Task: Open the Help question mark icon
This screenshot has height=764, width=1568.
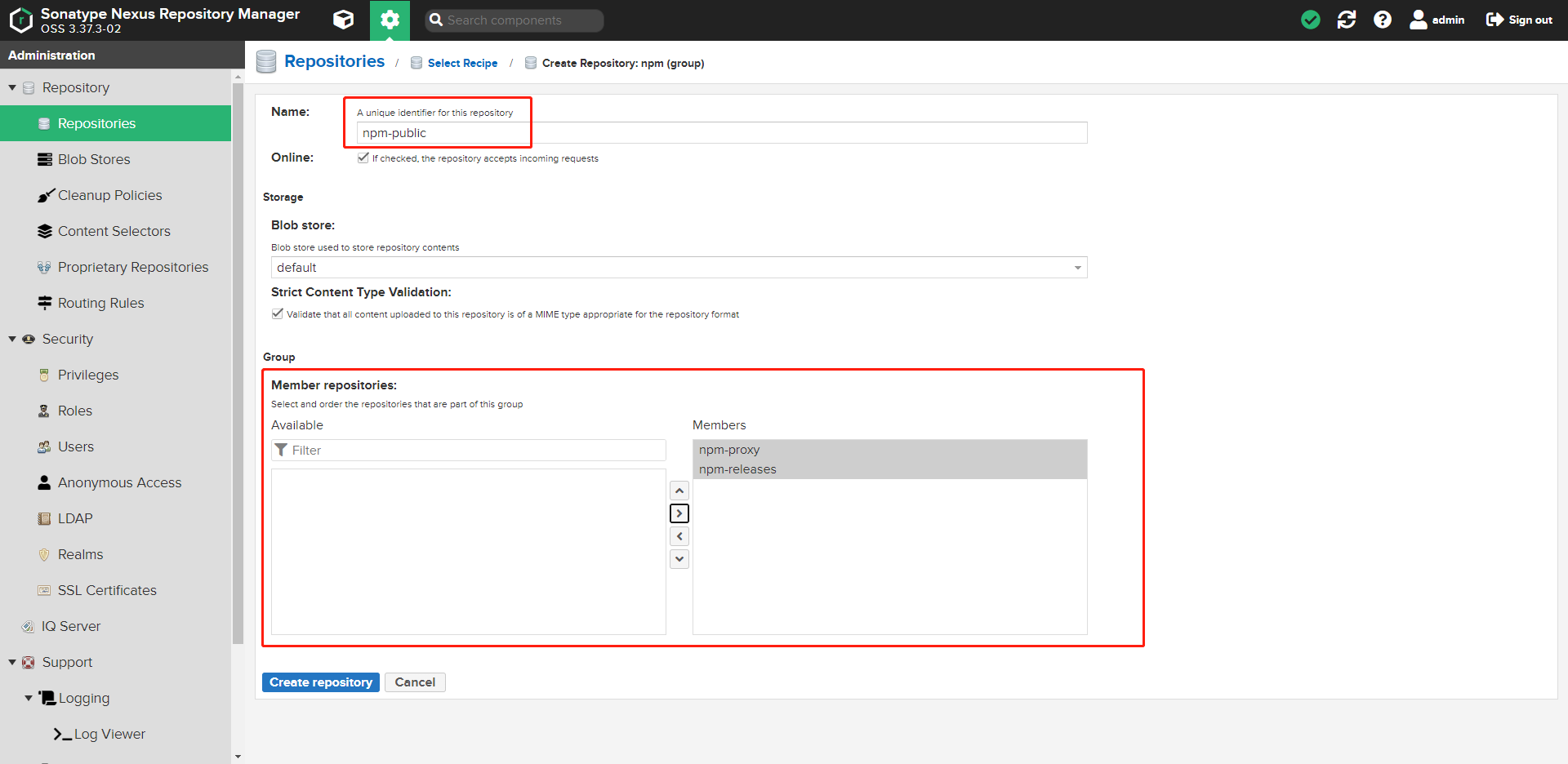Action: [x=1382, y=20]
